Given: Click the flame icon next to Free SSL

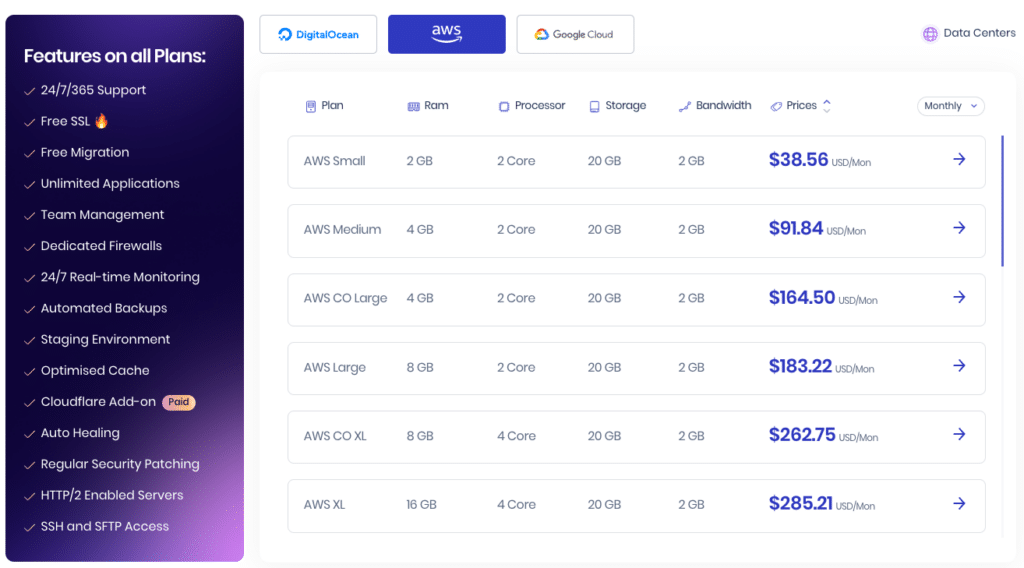Looking at the screenshot, I should pyautogui.click(x=101, y=121).
